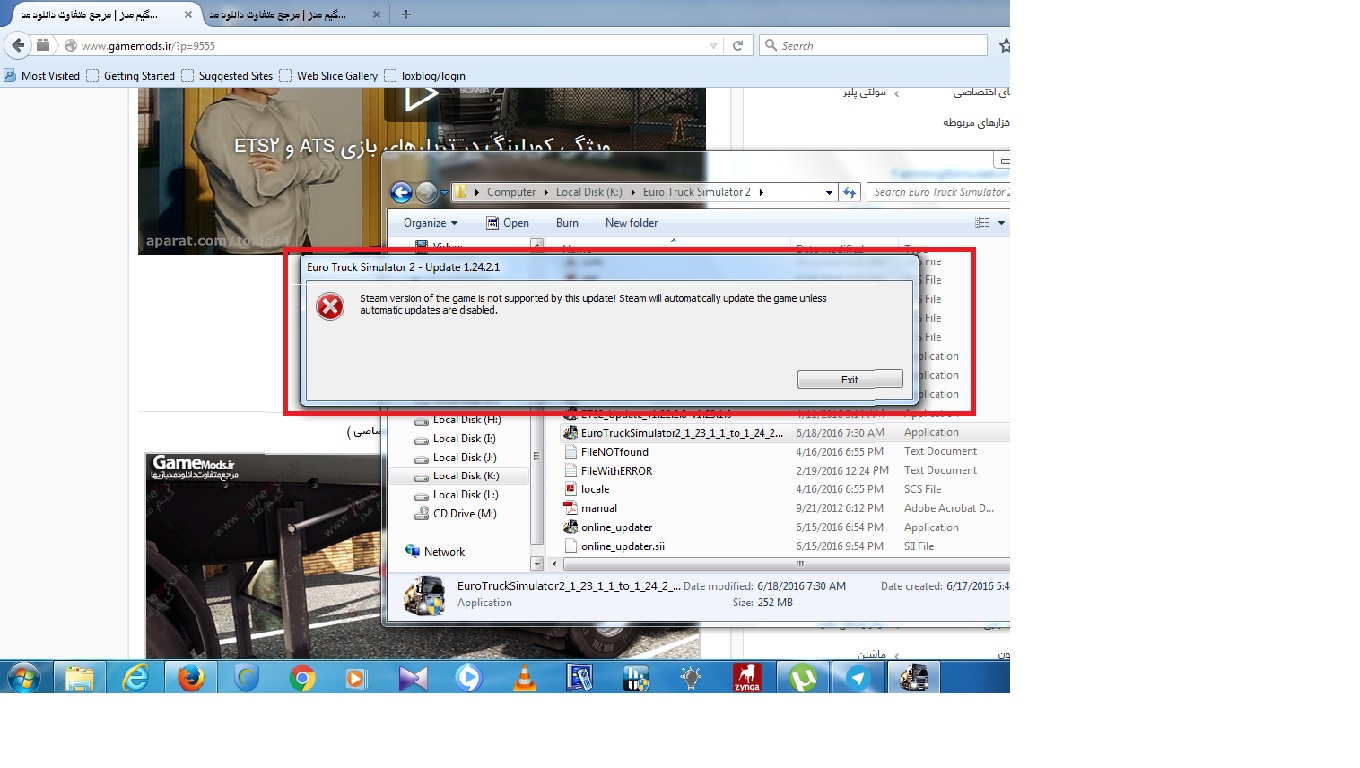Click Exit in the update error dialog
Screen dimensions: 1360x768
click(x=850, y=379)
